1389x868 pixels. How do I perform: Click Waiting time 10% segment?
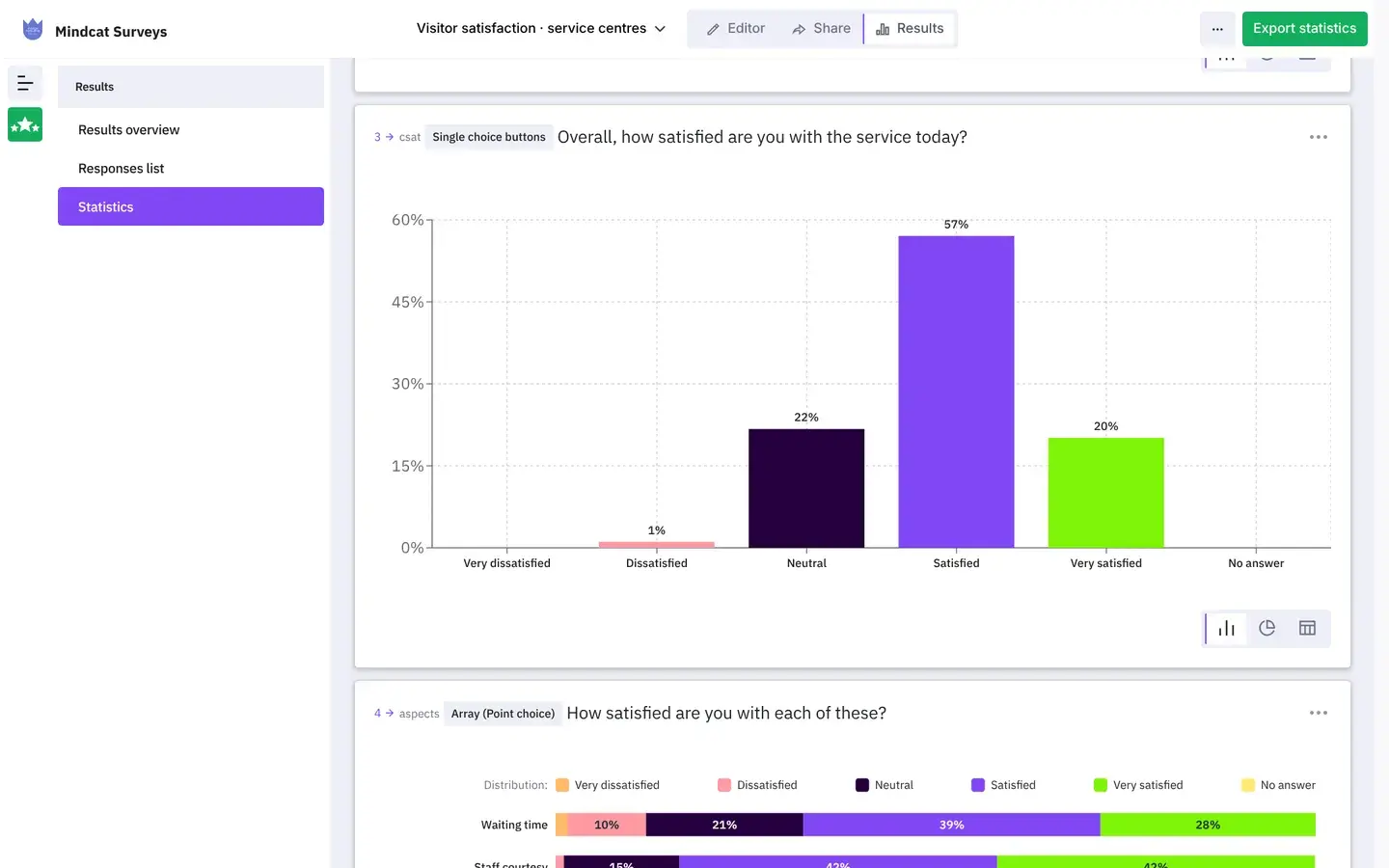point(607,825)
